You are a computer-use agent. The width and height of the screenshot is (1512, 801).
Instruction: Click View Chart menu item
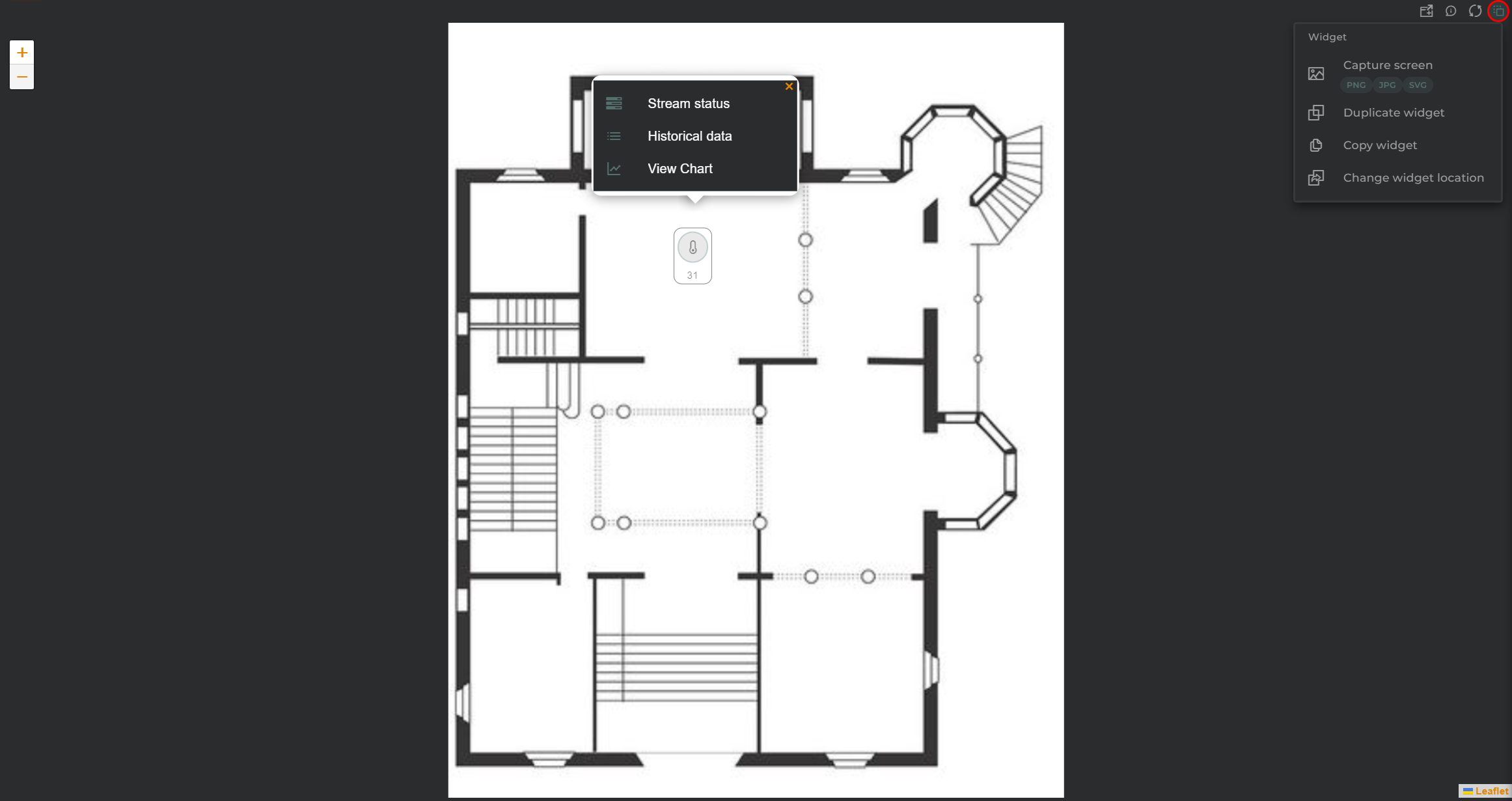pos(680,168)
